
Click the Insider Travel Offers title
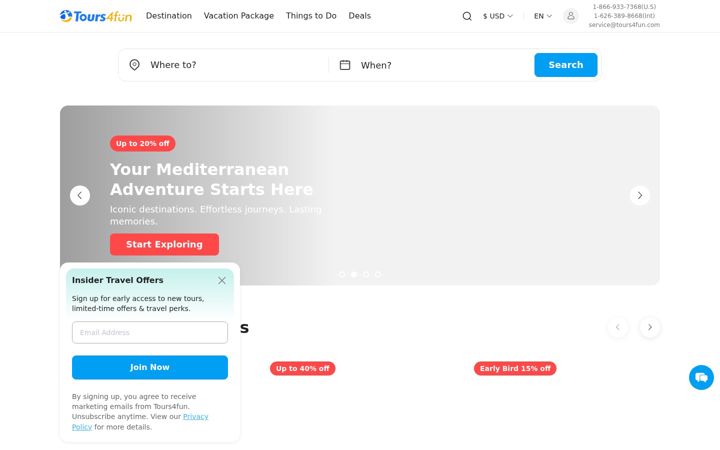[118, 280]
